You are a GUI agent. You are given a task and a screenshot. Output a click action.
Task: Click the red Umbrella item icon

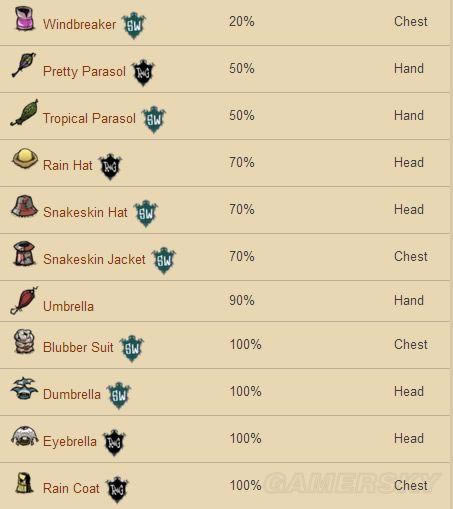[24, 300]
